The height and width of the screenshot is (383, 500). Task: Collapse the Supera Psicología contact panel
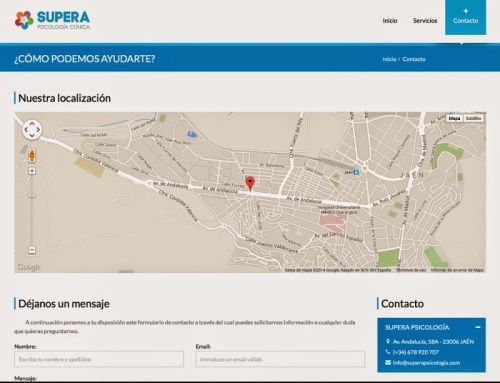(478, 327)
